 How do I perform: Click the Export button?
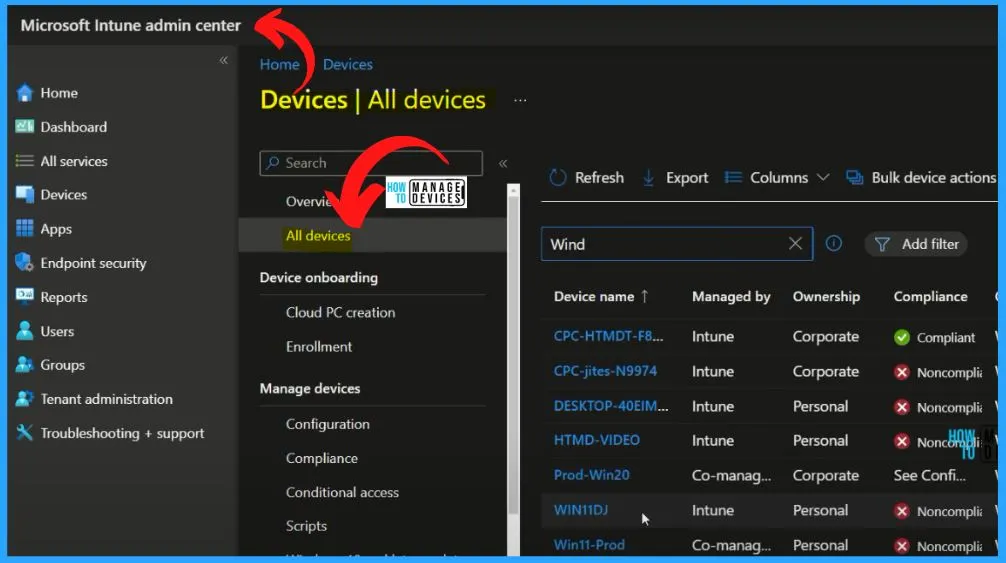675,178
